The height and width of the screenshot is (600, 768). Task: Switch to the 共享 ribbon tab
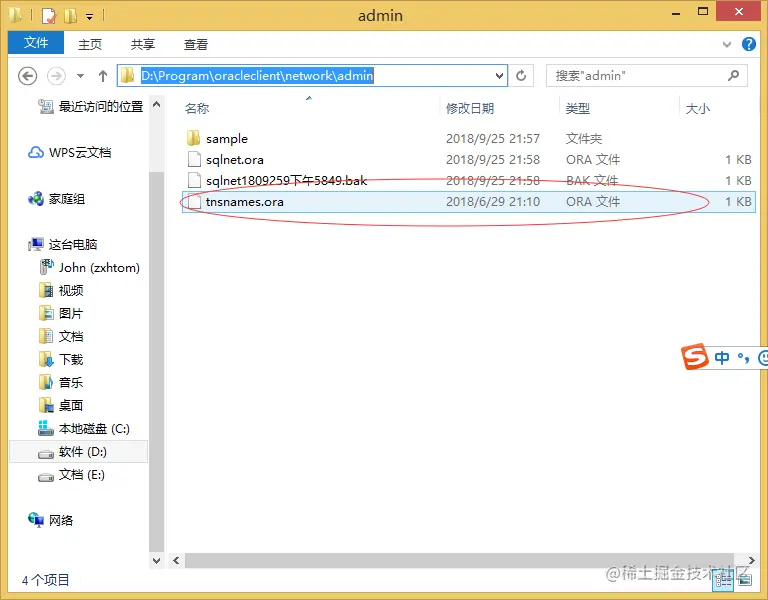143,44
